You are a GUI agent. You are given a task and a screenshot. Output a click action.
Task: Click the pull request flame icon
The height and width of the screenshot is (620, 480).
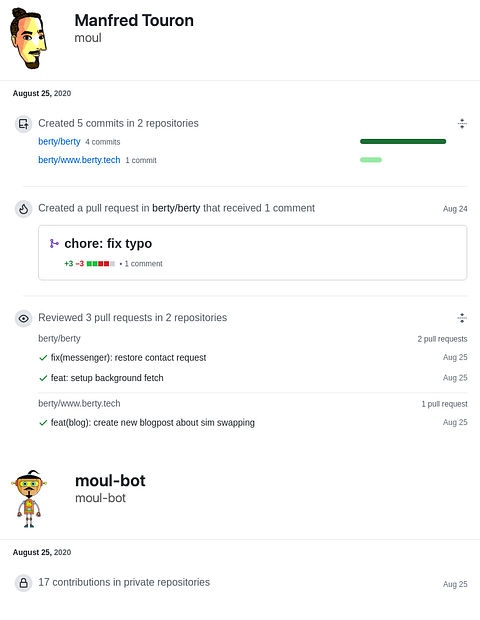pos(24,209)
